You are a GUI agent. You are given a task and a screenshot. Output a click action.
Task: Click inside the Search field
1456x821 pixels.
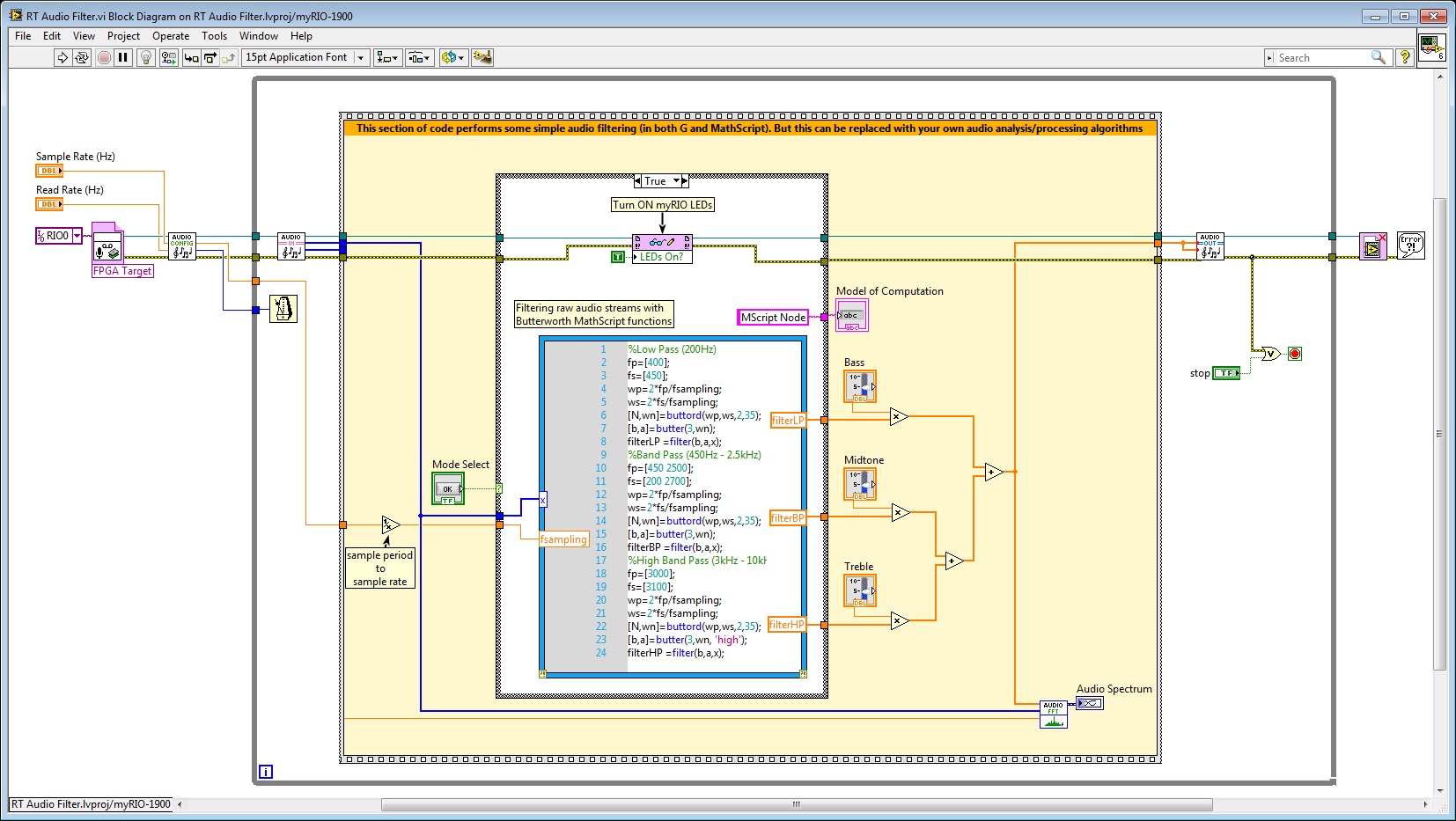tap(1320, 58)
